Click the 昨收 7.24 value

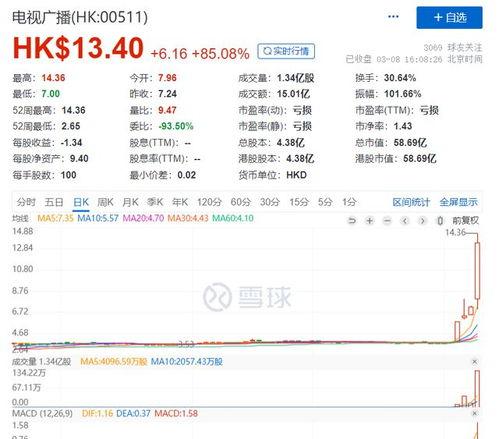(167, 94)
